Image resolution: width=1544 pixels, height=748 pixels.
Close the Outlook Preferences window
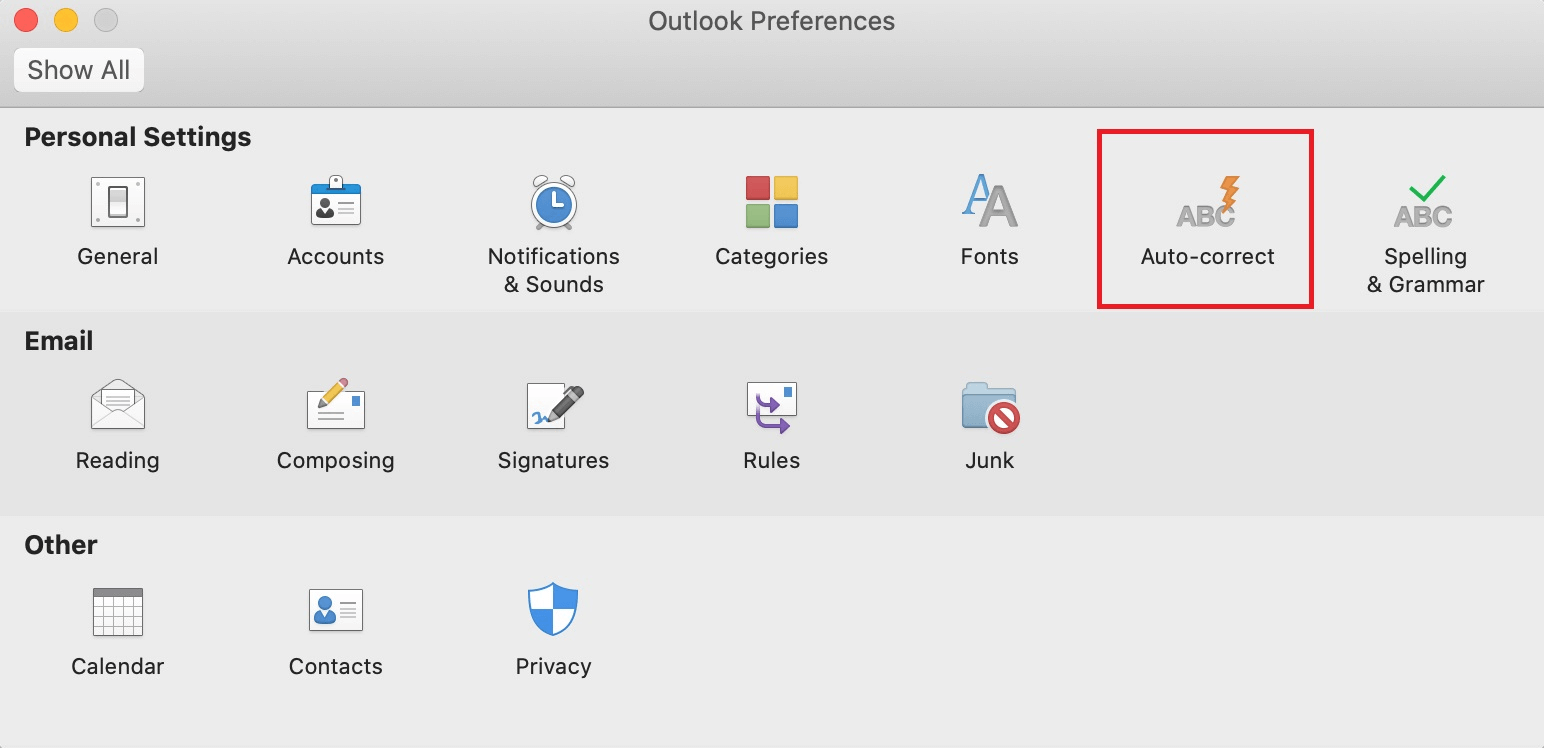[25, 20]
